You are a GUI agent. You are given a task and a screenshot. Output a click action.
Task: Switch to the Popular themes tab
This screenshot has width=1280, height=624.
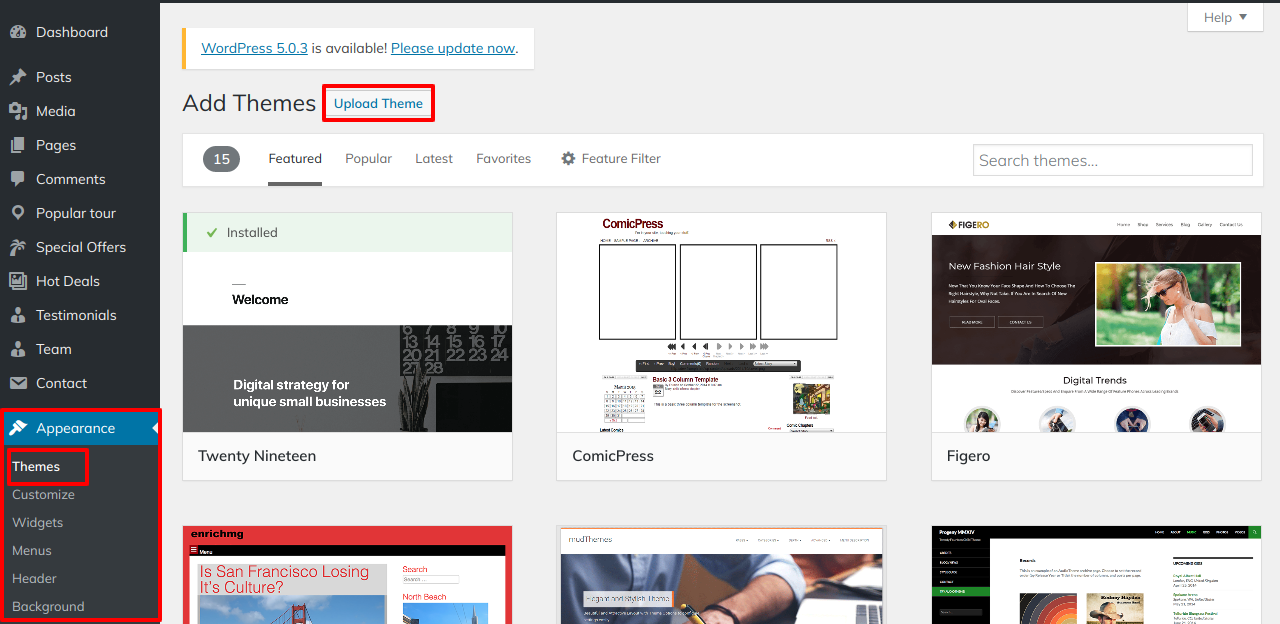(x=368, y=159)
